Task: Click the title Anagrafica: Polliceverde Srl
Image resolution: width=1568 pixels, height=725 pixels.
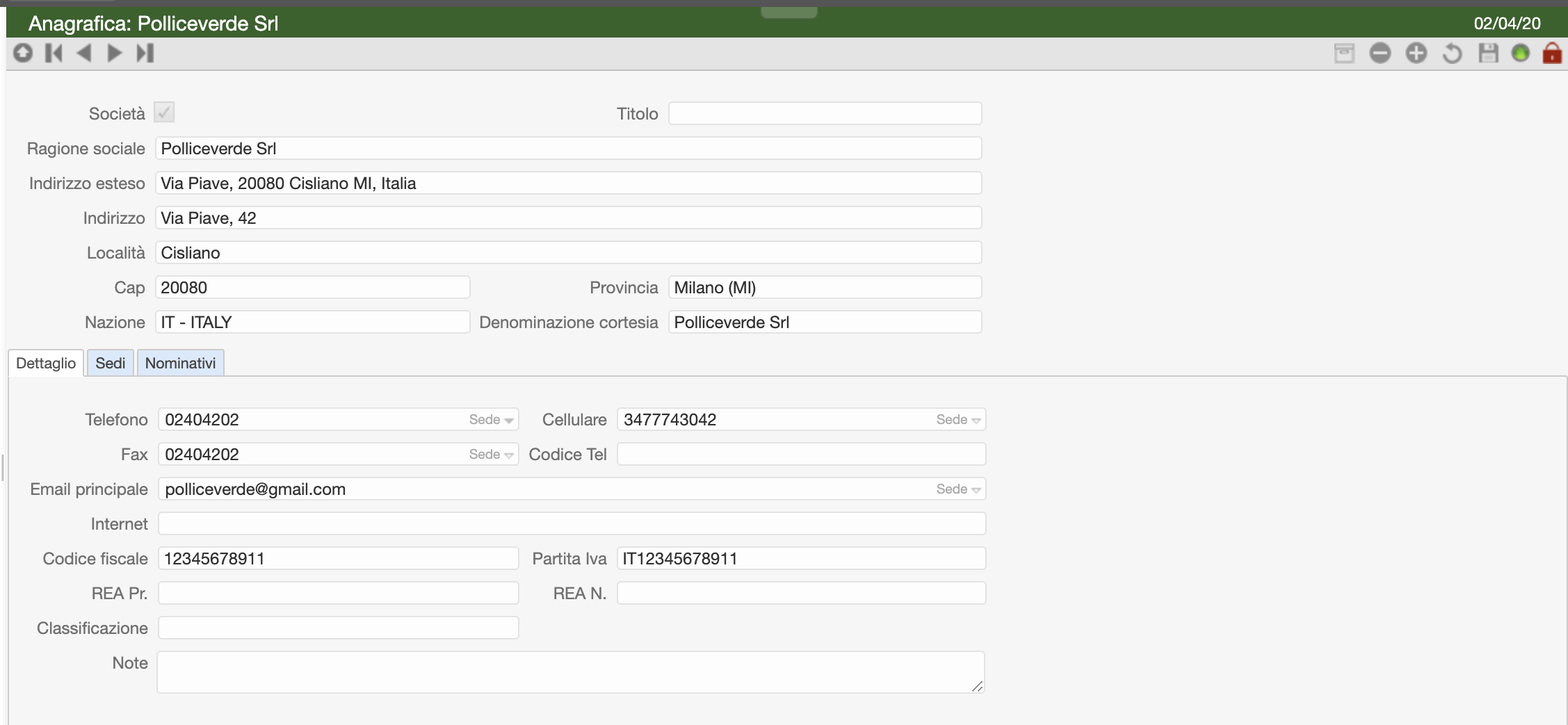Action: (x=153, y=24)
